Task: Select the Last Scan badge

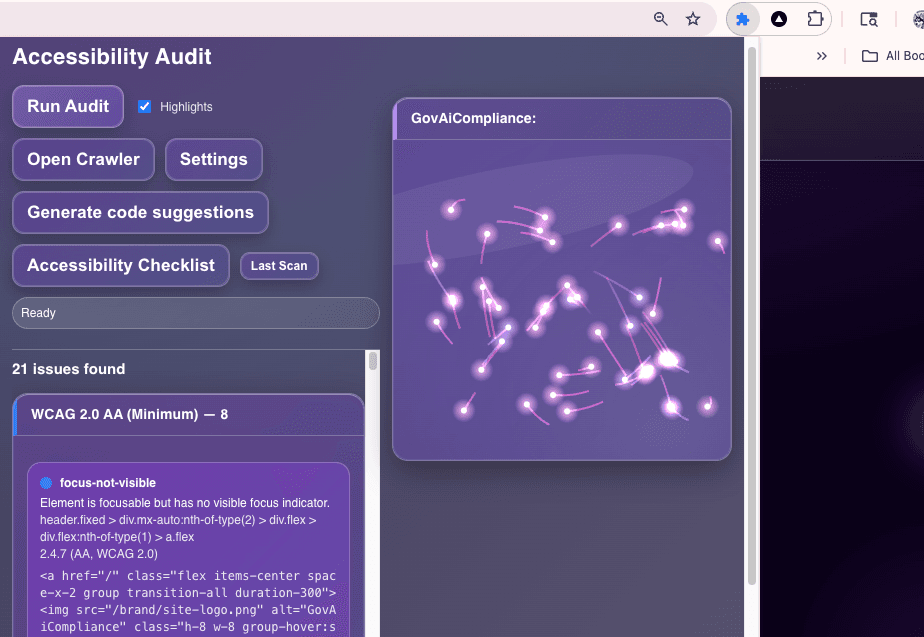Action: point(279,266)
